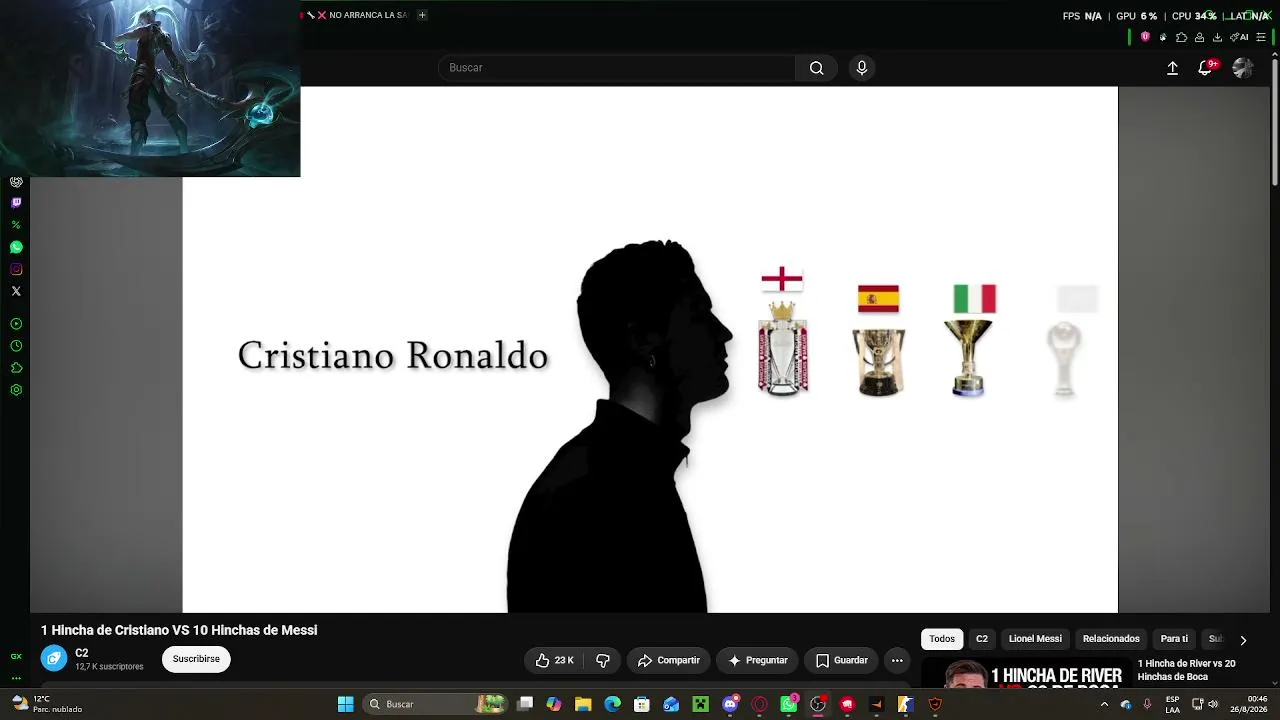Screen dimensions: 1280x720
Task: Click the Guardar button
Action: (x=841, y=660)
